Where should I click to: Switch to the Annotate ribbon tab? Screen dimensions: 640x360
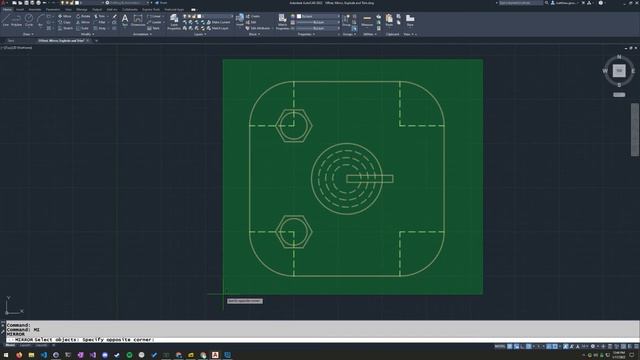pos(35,9)
